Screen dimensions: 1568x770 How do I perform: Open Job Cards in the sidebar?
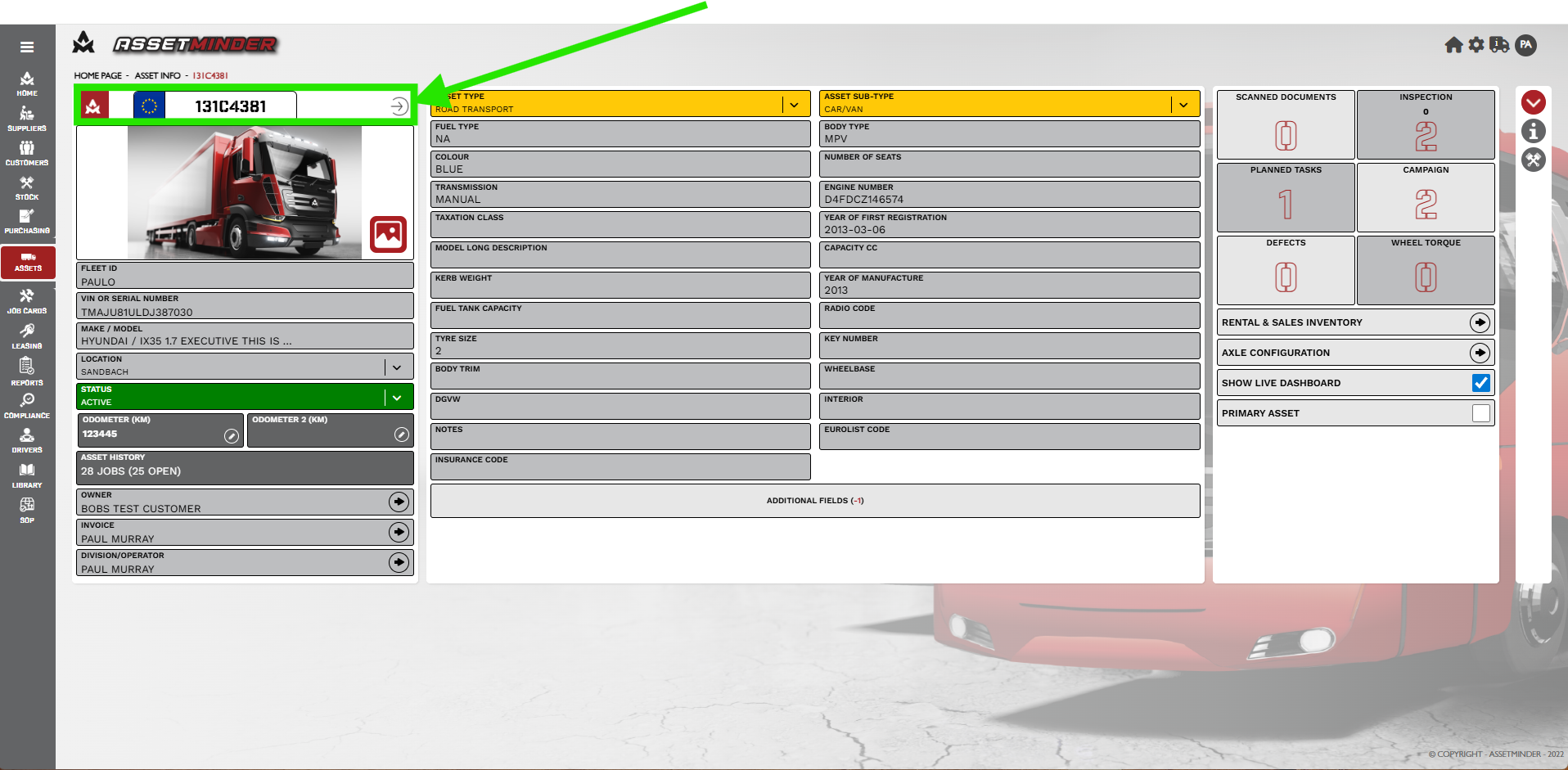pyautogui.click(x=27, y=301)
